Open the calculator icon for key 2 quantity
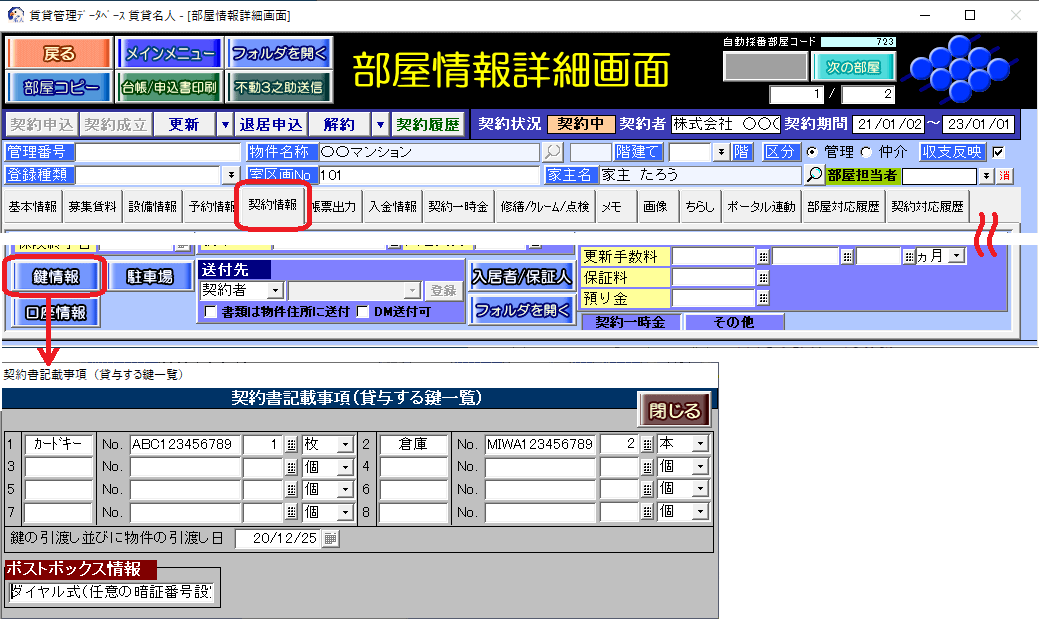The width and height of the screenshot is (1039, 619). coord(648,444)
